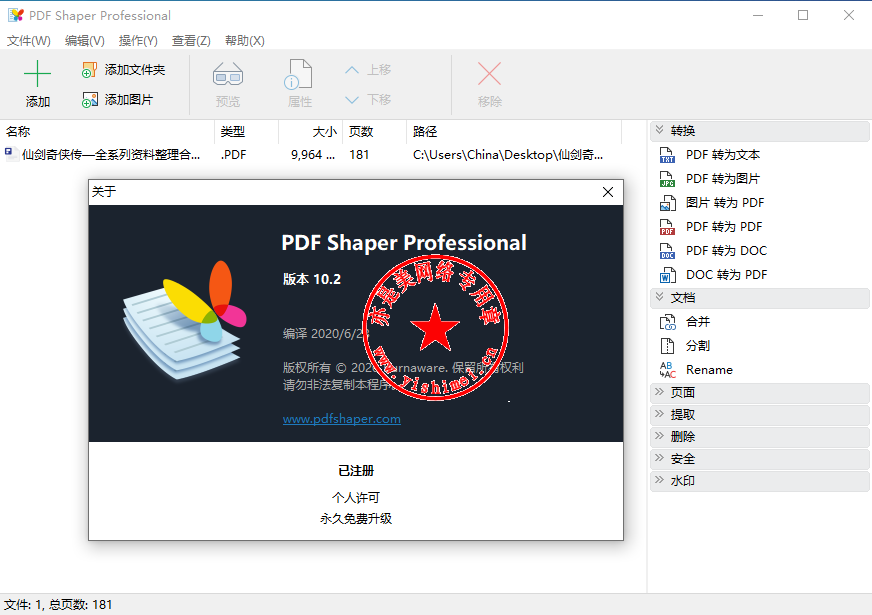The image size is (872, 615).
Task: Click the .PDF type cell
Action: pyautogui.click(x=234, y=155)
